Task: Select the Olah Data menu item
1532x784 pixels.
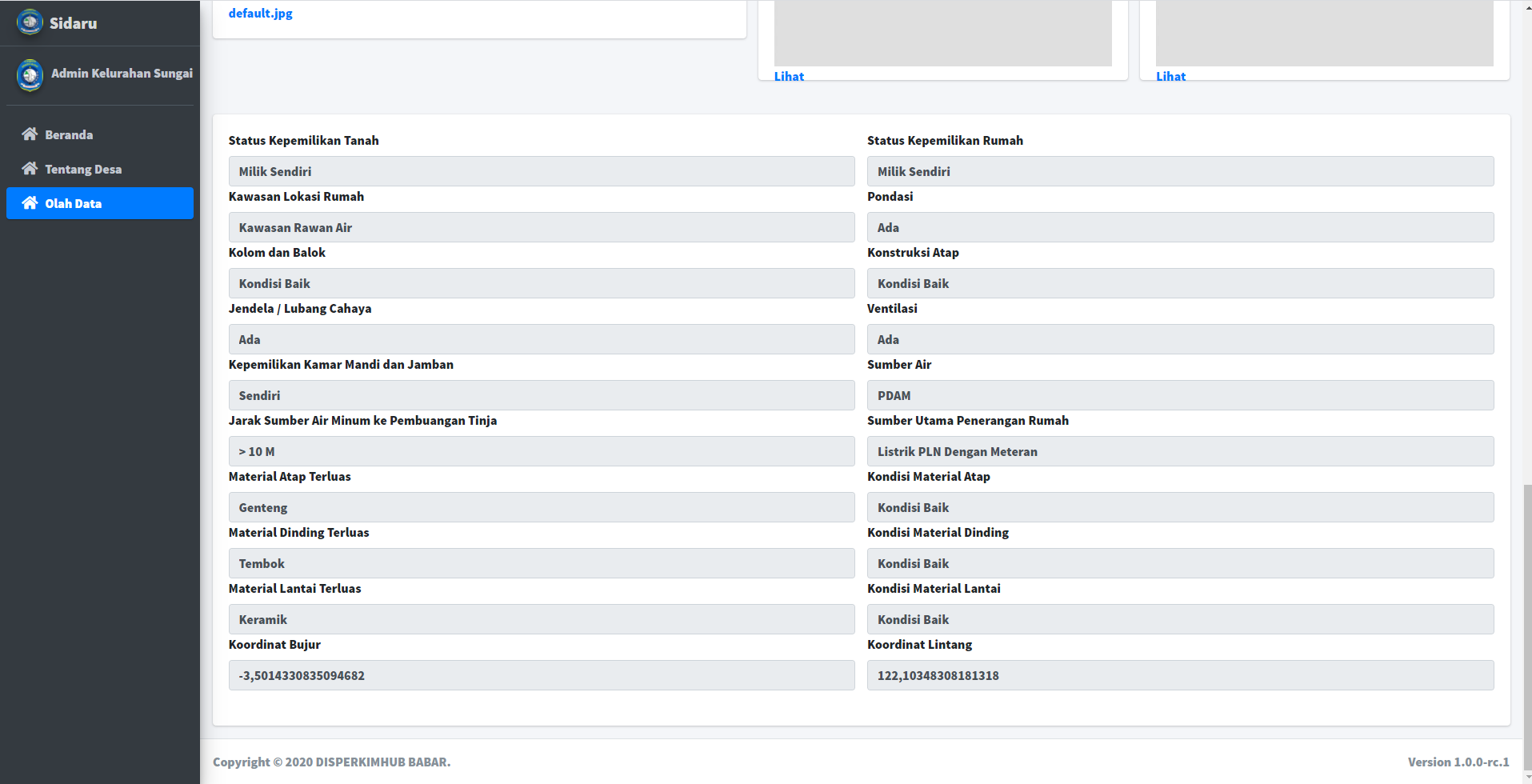Action: (x=74, y=203)
